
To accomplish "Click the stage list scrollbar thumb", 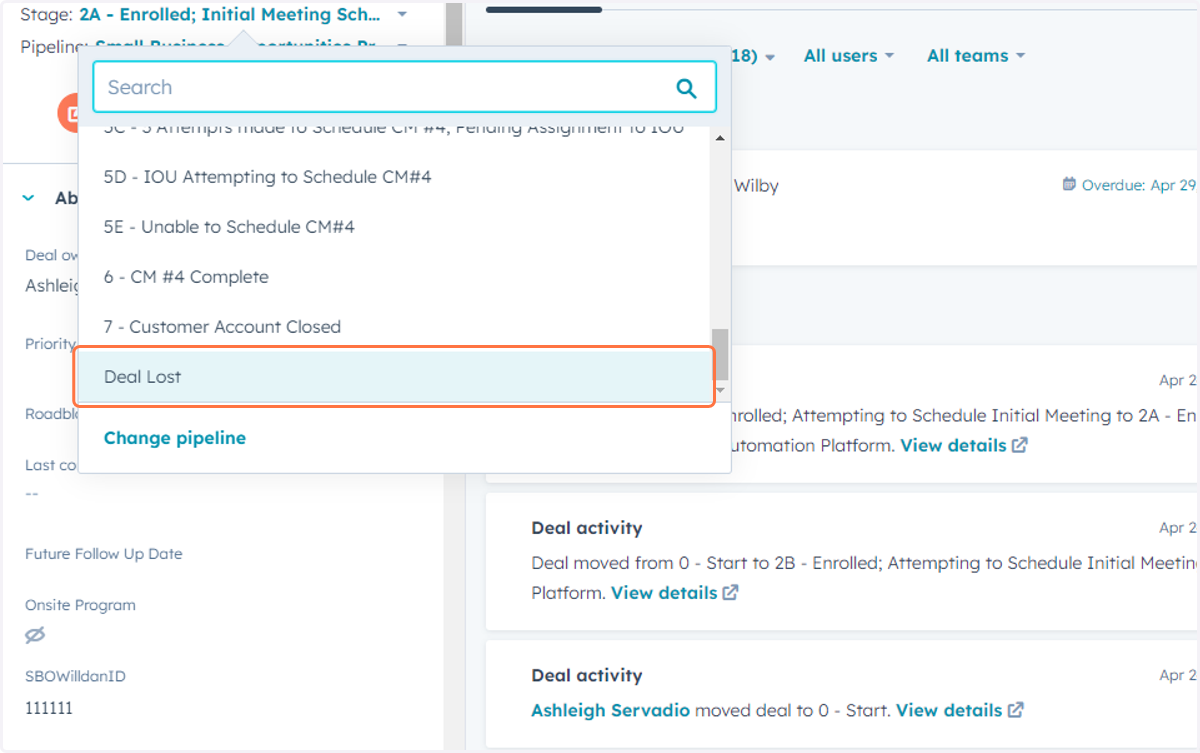I will [x=720, y=353].
